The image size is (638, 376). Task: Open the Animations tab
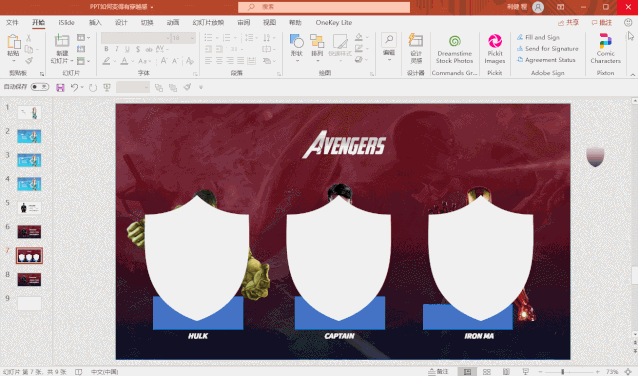pos(173,22)
